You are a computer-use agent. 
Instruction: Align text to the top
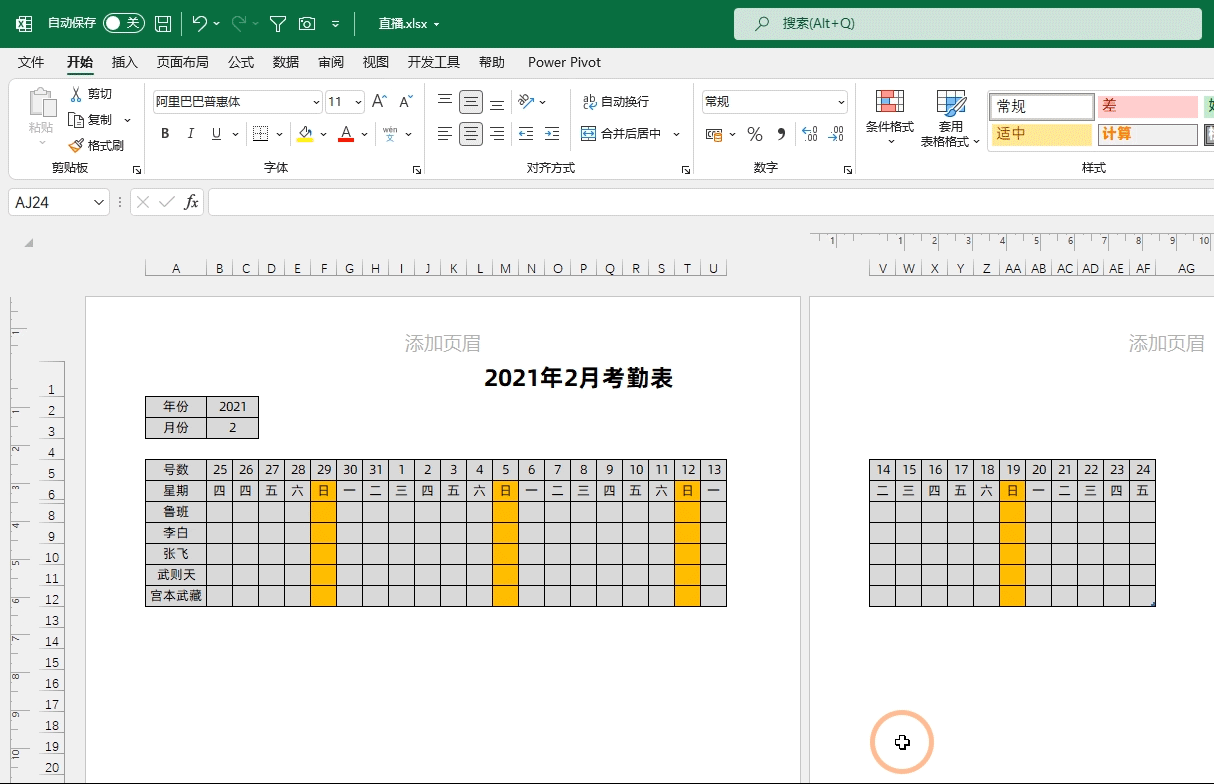pyautogui.click(x=445, y=102)
